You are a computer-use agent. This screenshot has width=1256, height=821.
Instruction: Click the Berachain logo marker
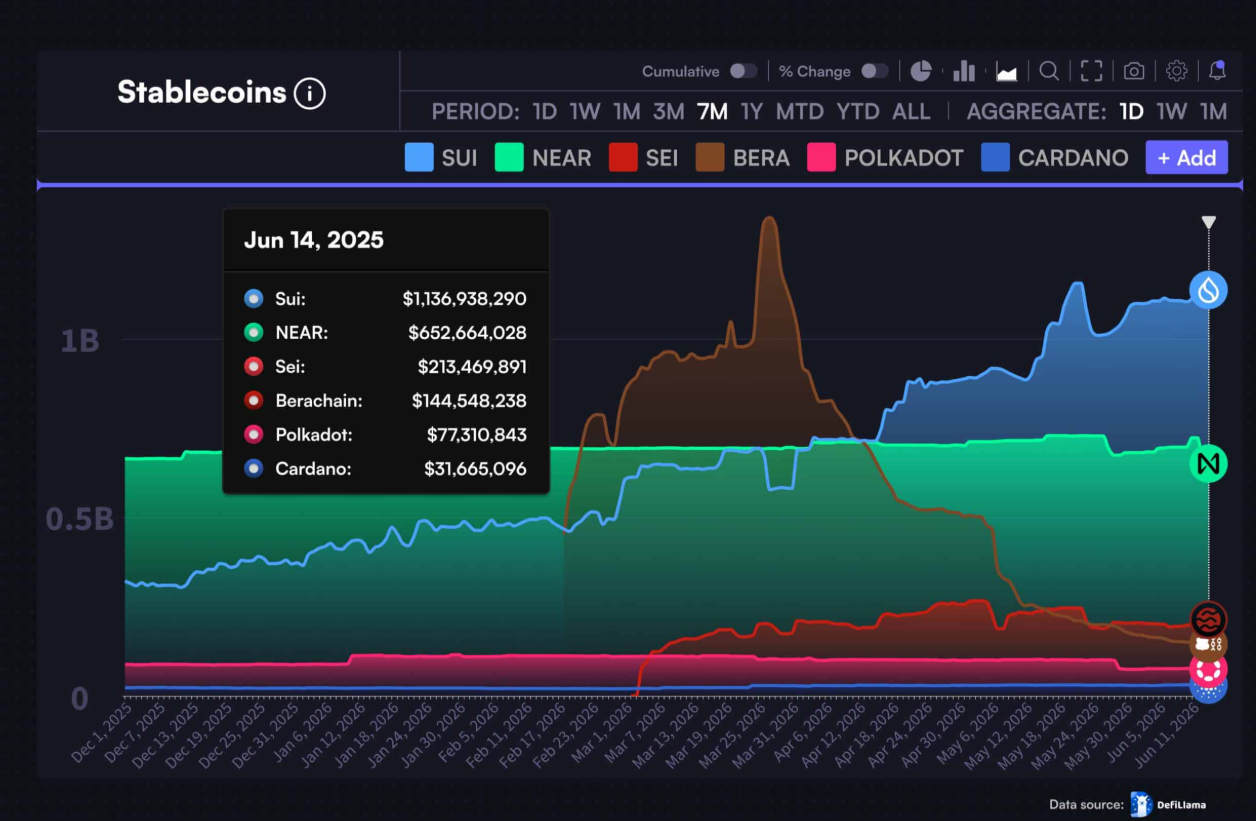coord(1210,645)
